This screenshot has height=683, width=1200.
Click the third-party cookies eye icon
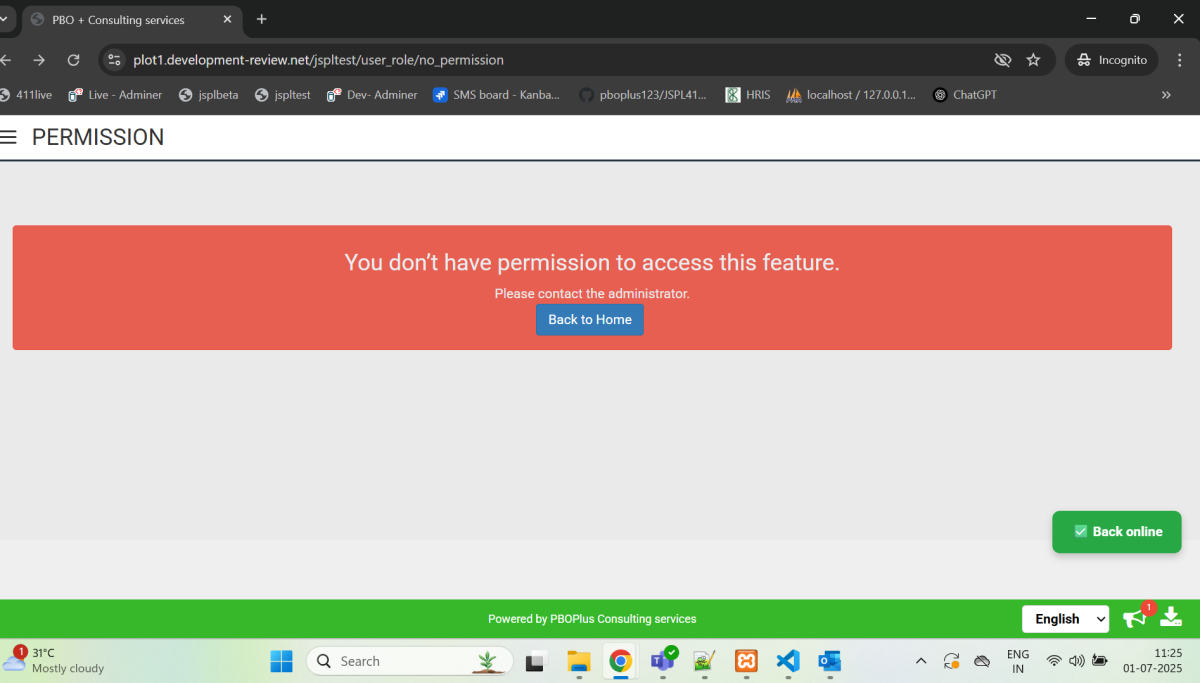[x=1002, y=60]
